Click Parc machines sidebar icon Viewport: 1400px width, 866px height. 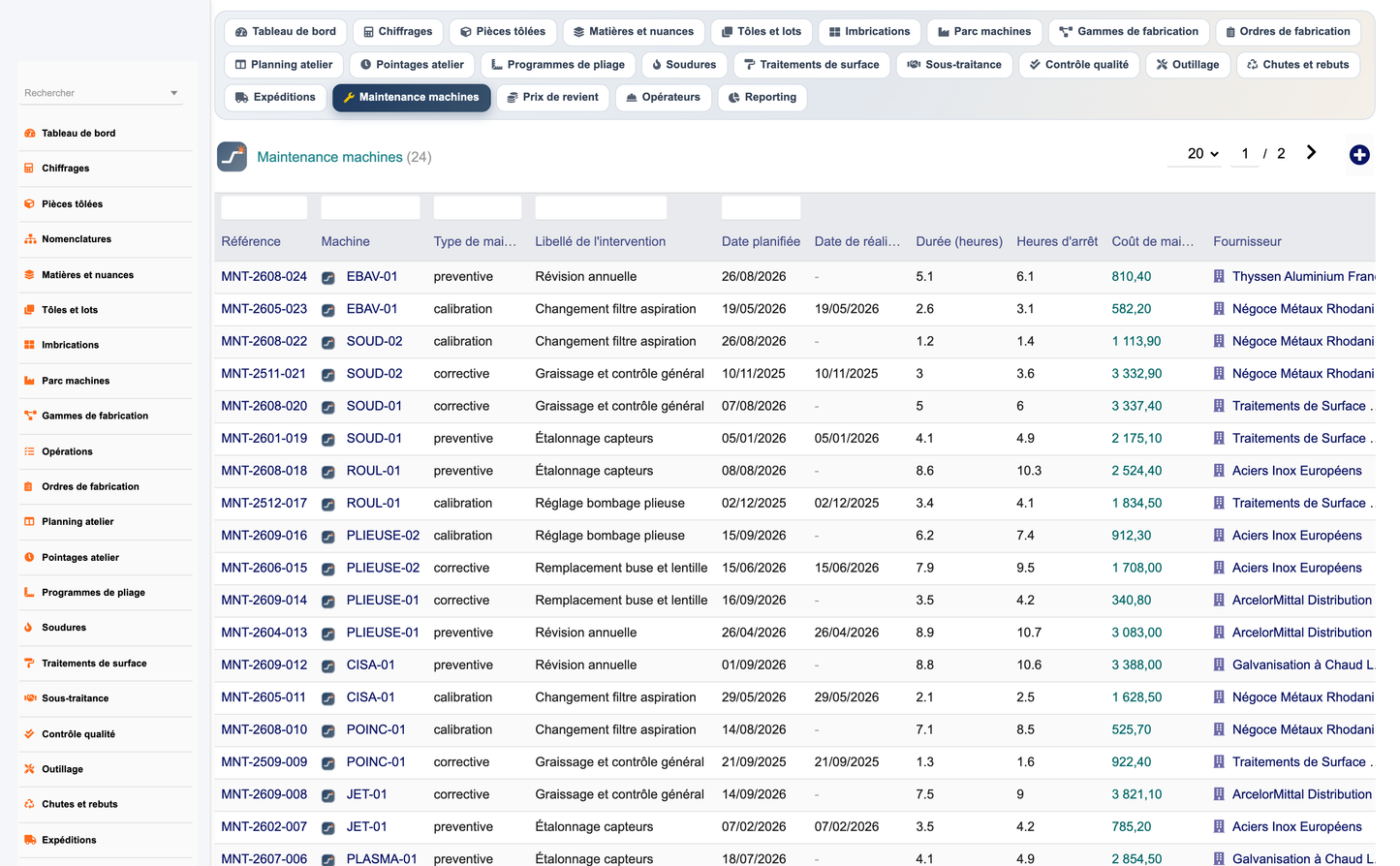point(30,381)
